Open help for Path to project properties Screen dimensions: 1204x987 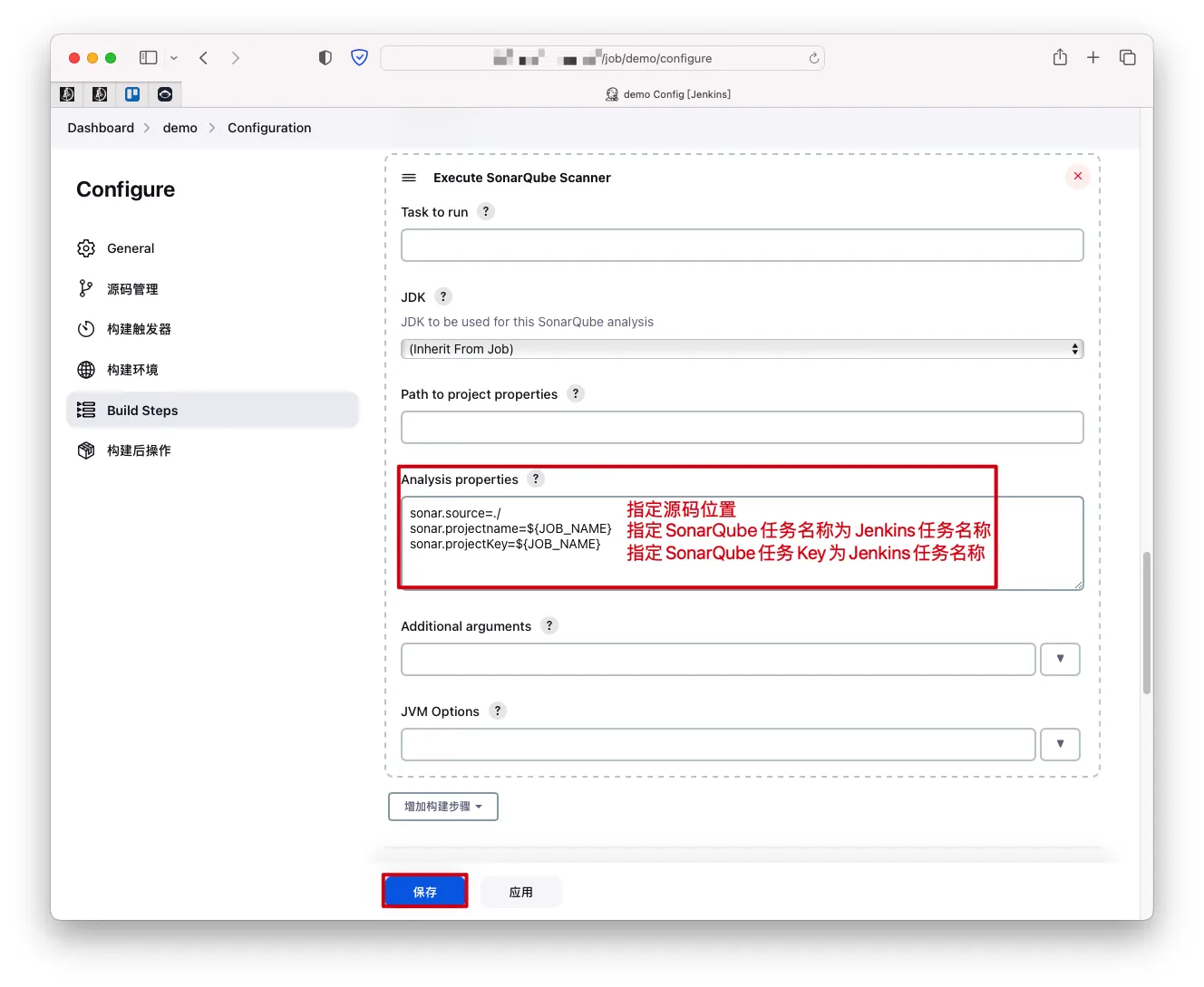[x=576, y=393]
